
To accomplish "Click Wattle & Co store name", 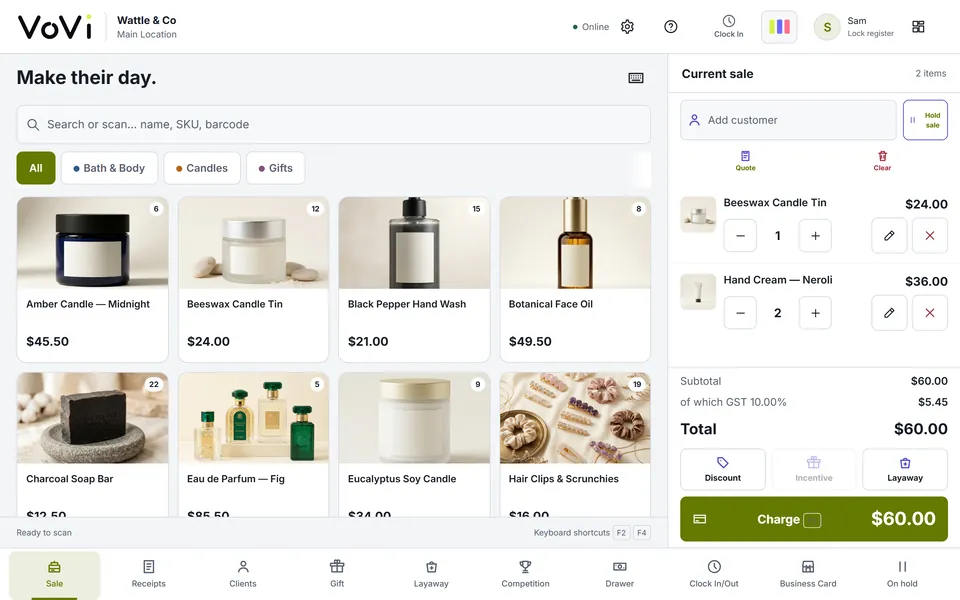I will click(x=146, y=20).
